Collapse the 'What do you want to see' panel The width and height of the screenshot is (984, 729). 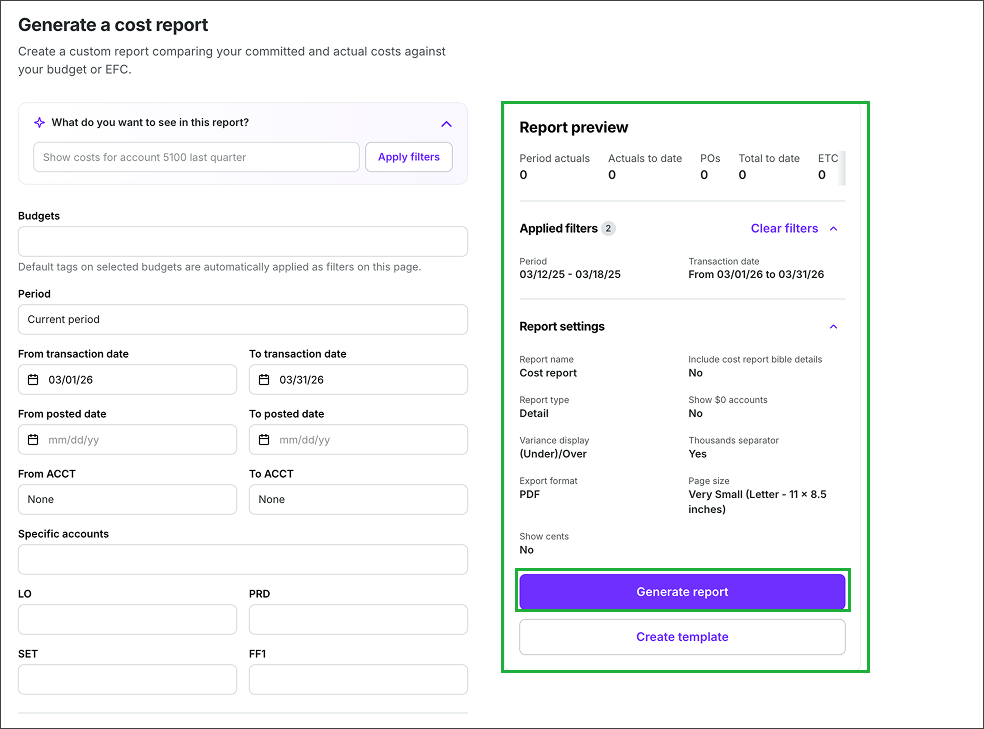point(446,124)
